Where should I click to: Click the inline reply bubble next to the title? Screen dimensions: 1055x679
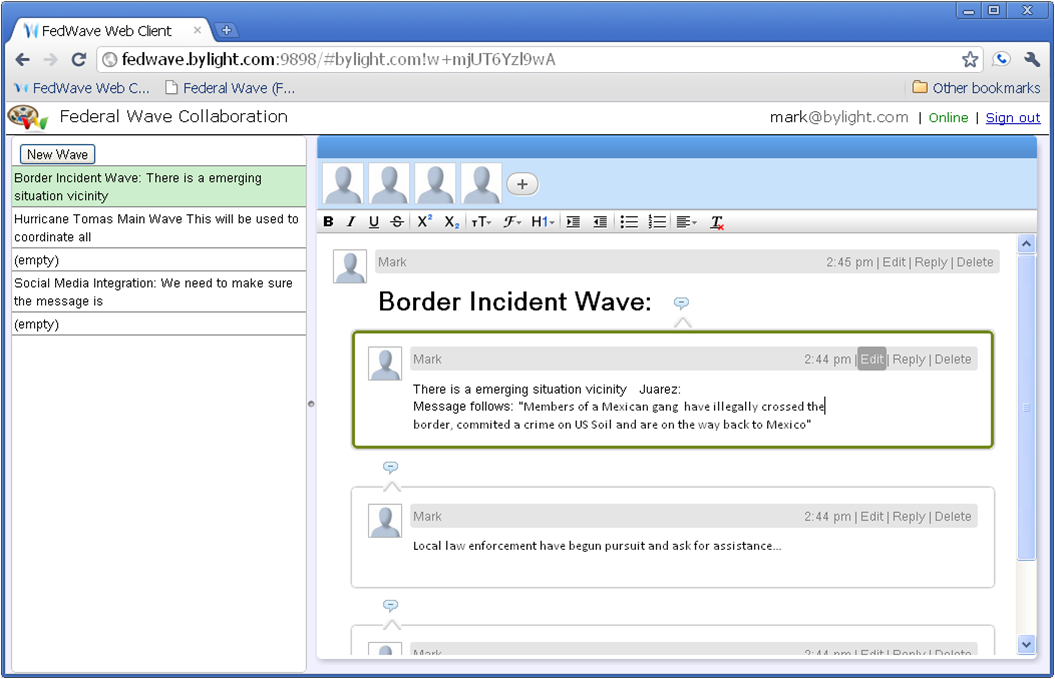pyautogui.click(x=681, y=303)
